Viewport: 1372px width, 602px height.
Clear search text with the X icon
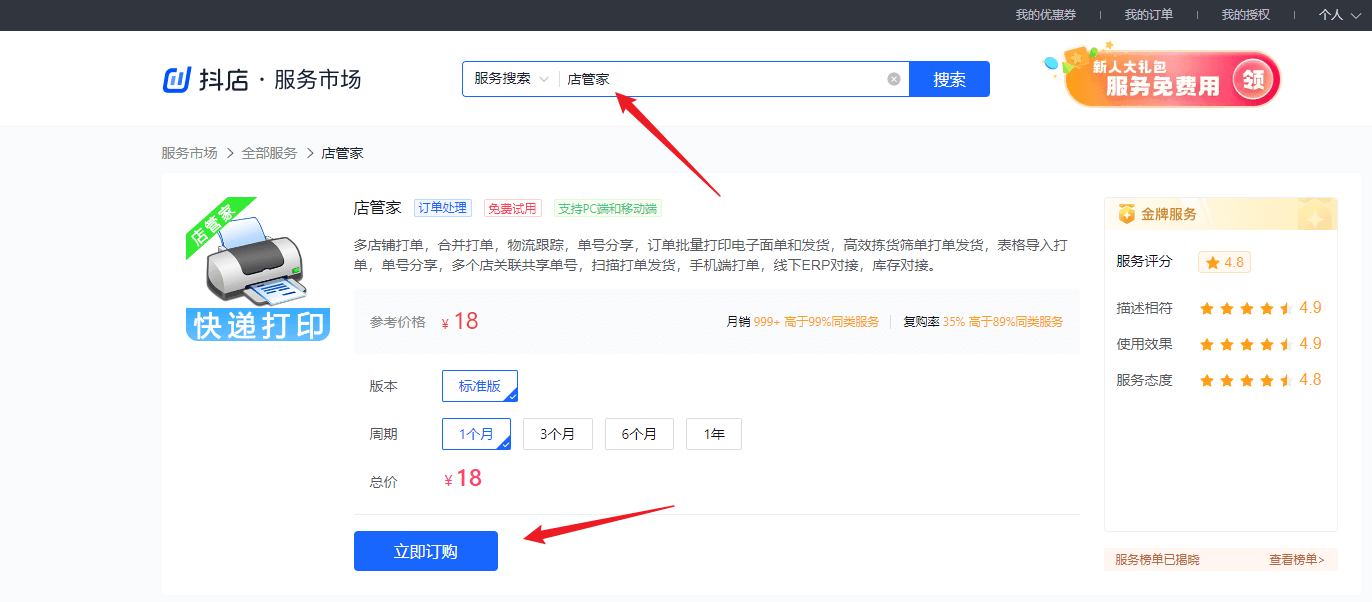(x=893, y=79)
